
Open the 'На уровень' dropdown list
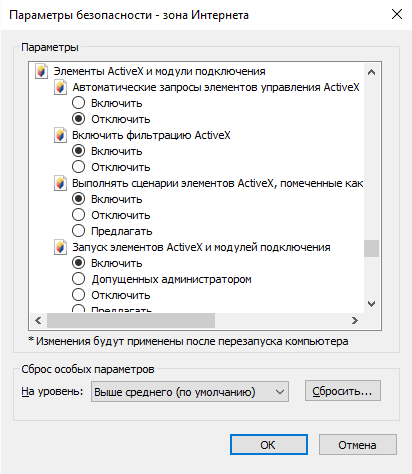coord(190,392)
